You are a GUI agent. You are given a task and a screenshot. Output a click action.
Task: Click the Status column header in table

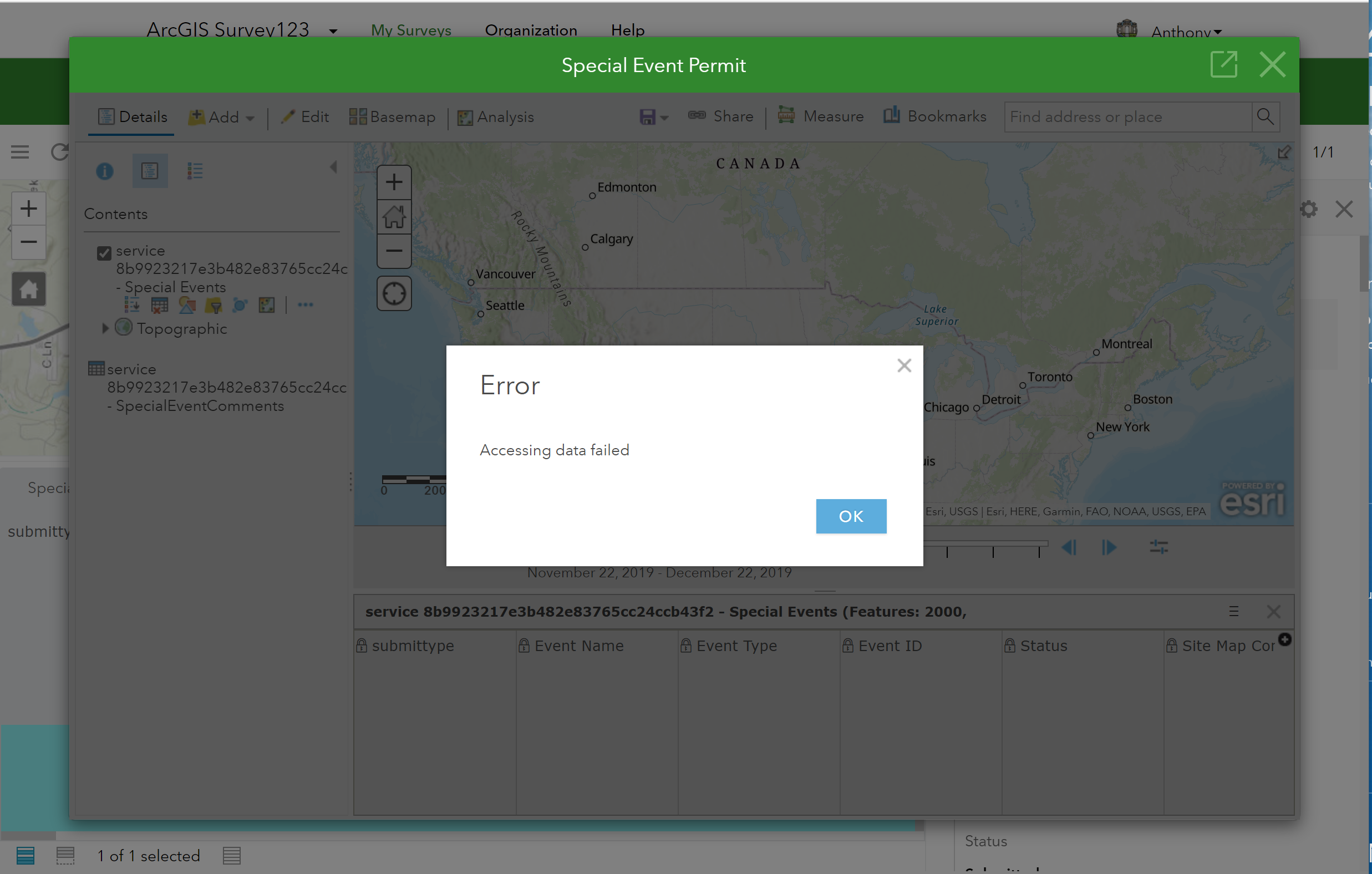[x=1082, y=646]
